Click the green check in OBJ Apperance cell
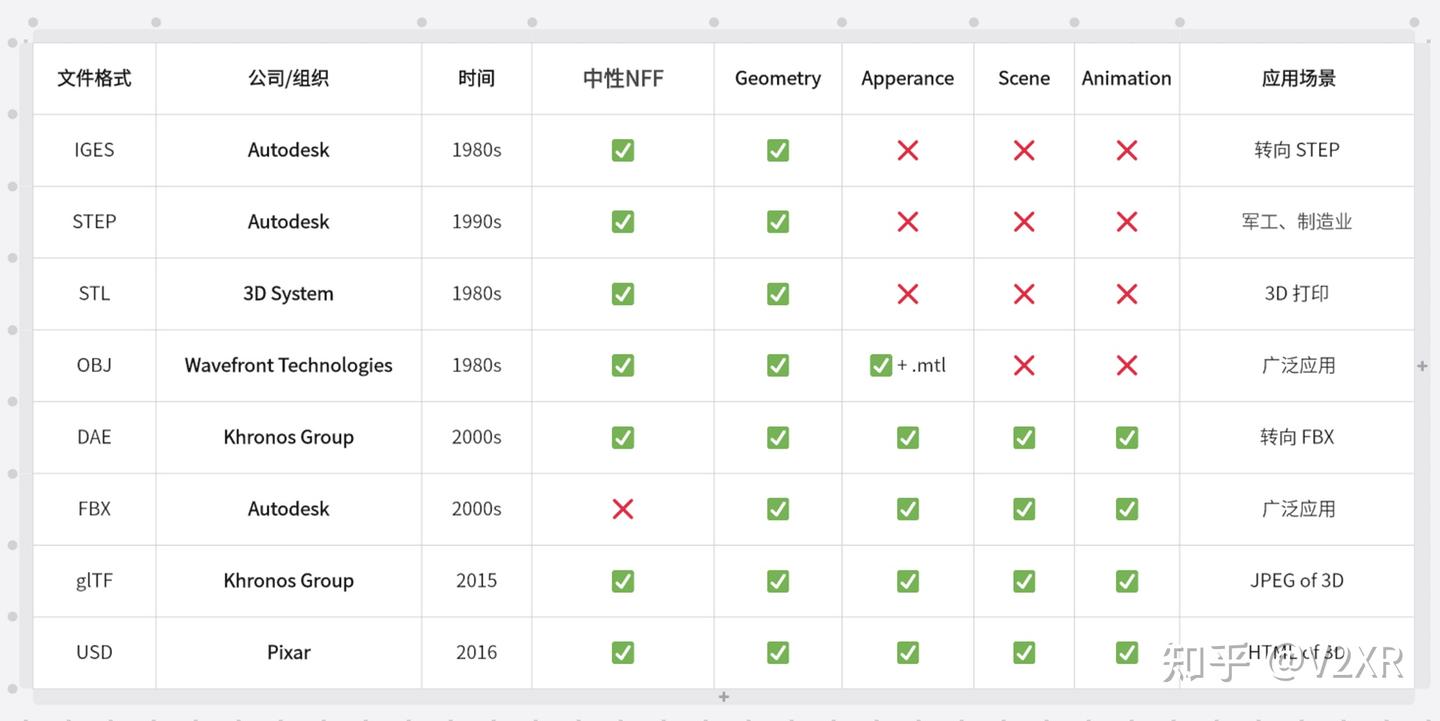The image size is (1440, 721). (x=881, y=365)
